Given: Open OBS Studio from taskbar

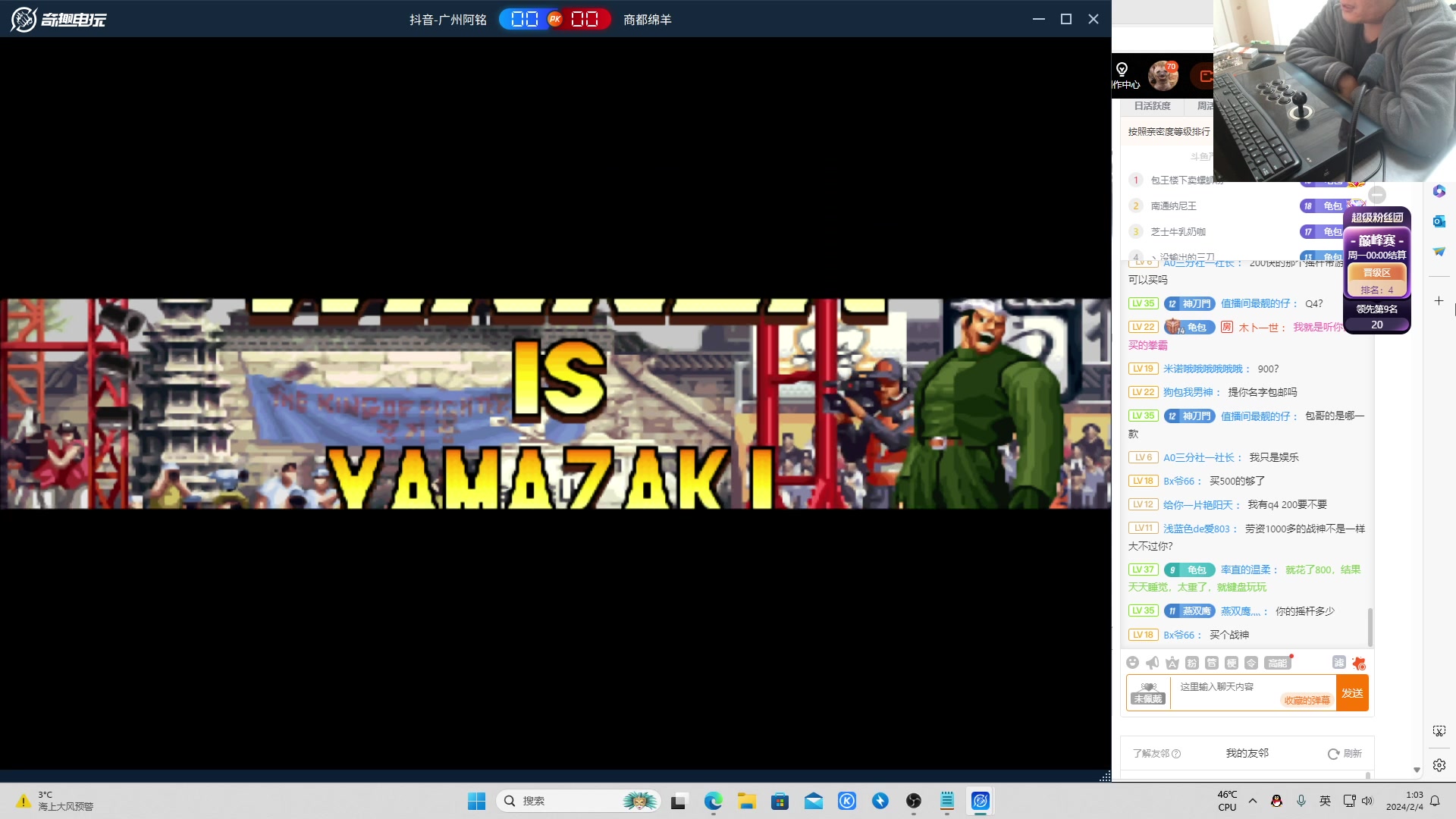Looking at the screenshot, I should coord(914,801).
